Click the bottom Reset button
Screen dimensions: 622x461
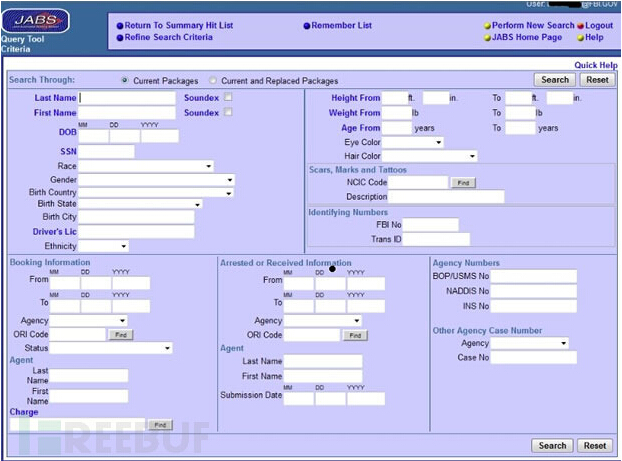point(595,446)
